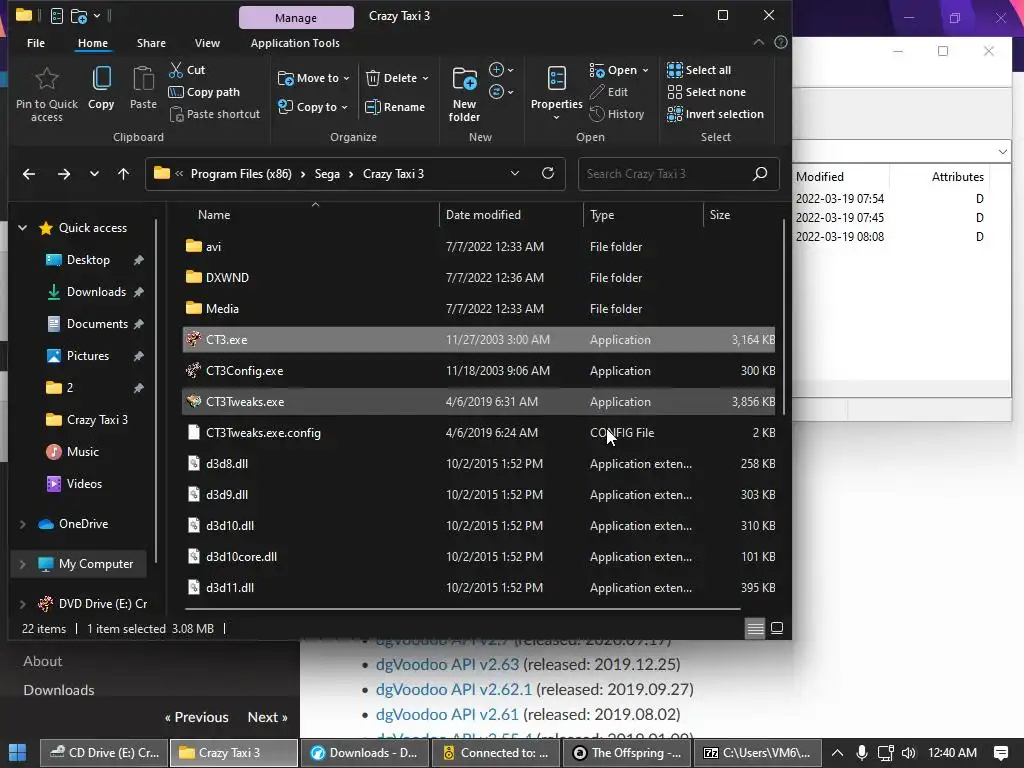This screenshot has width=1024, height=768.
Task: Open Properties from the ribbon
Action: [556, 93]
